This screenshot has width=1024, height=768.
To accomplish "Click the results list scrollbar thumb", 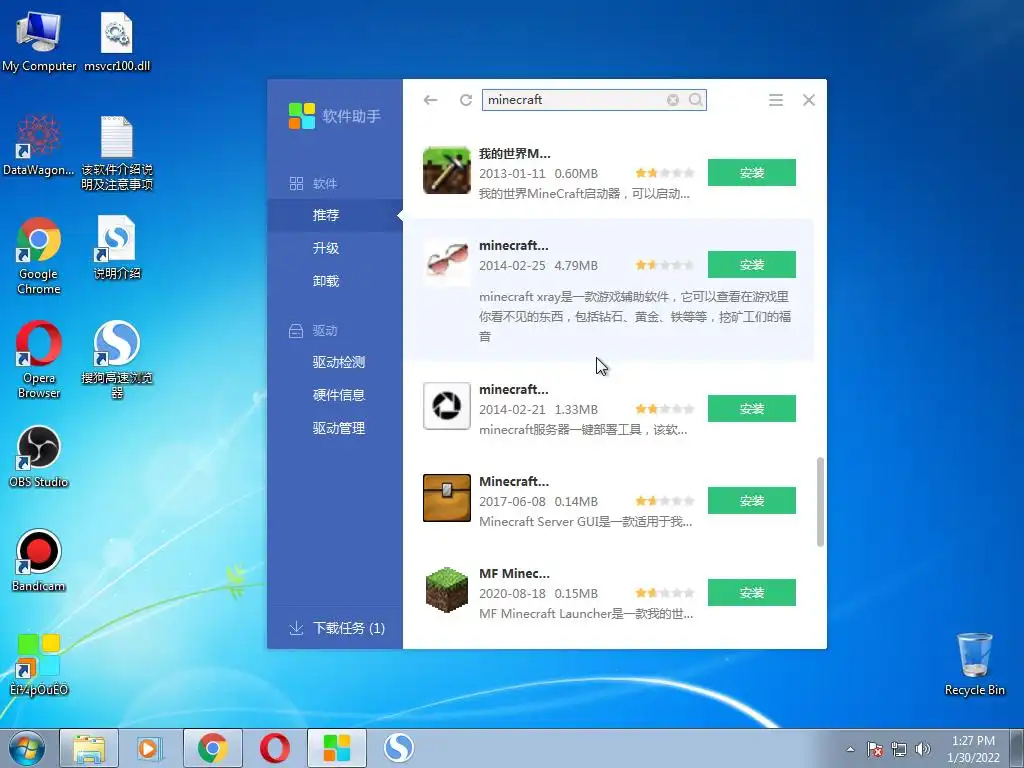I will (820, 502).
